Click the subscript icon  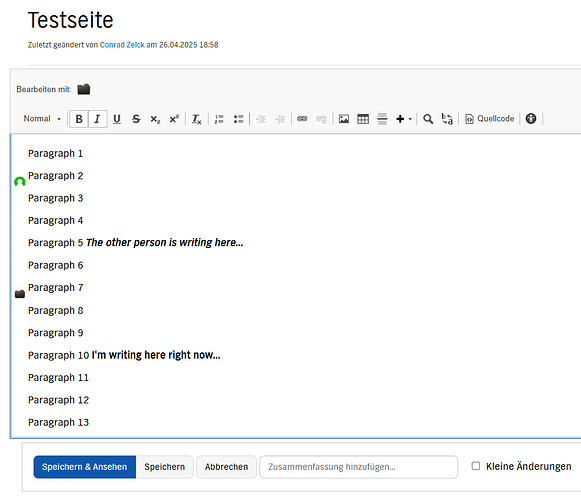pyautogui.click(x=155, y=119)
